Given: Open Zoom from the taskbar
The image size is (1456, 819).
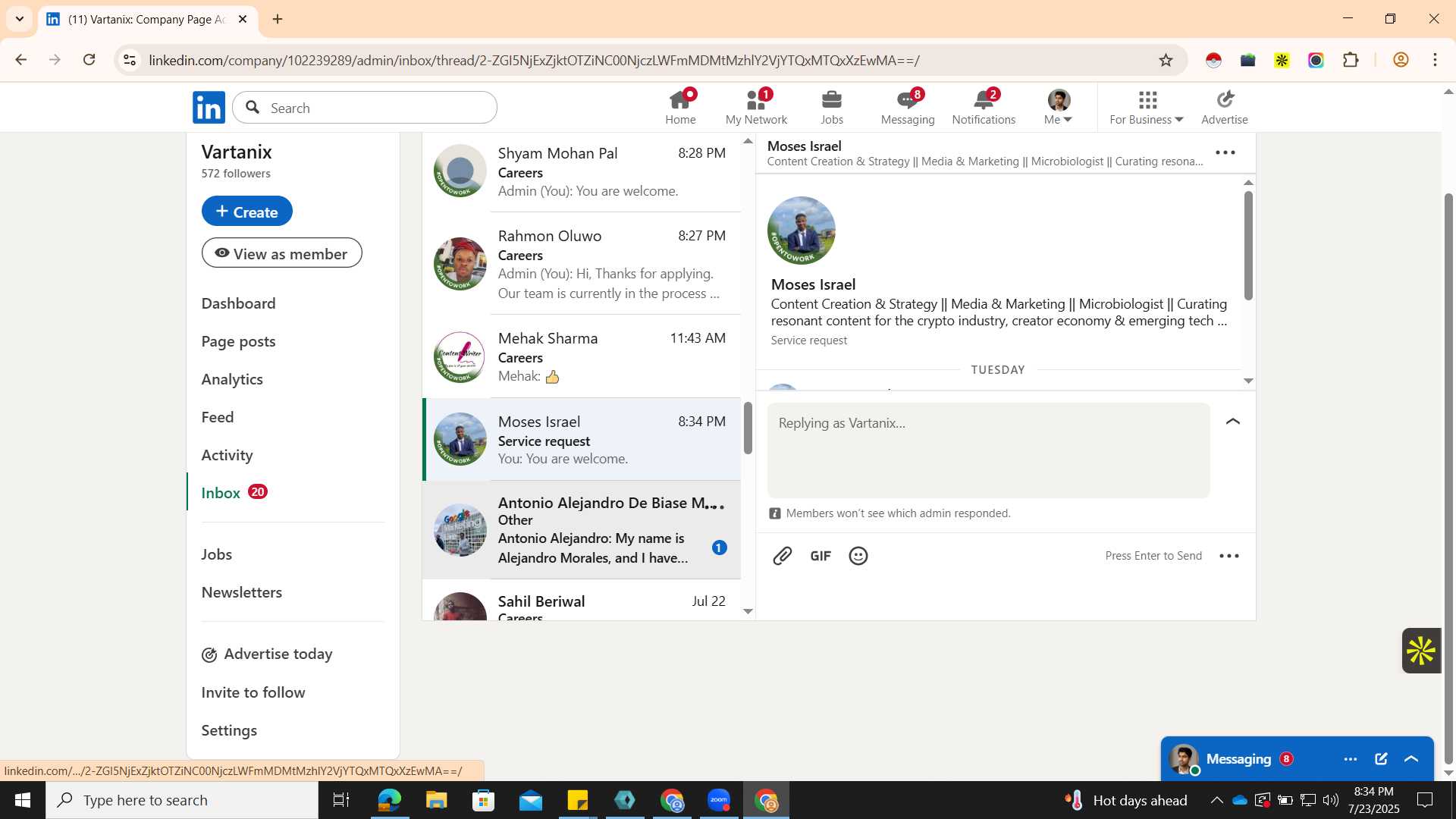Looking at the screenshot, I should point(718,800).
